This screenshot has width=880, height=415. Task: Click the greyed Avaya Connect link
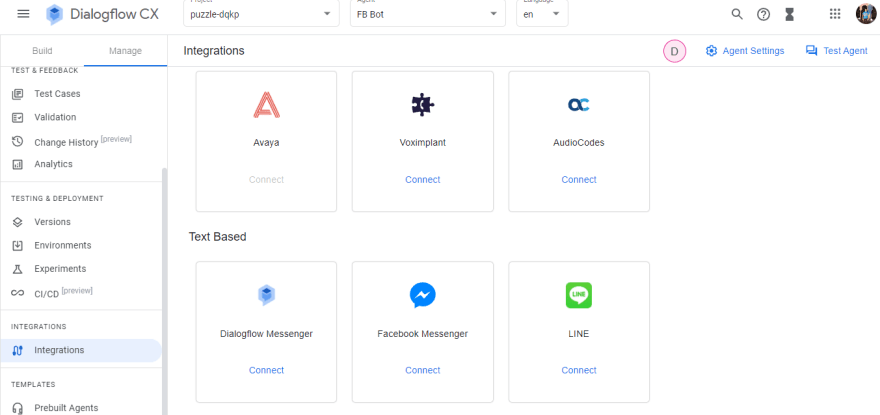pyautogui.click(x=267, y=180)
